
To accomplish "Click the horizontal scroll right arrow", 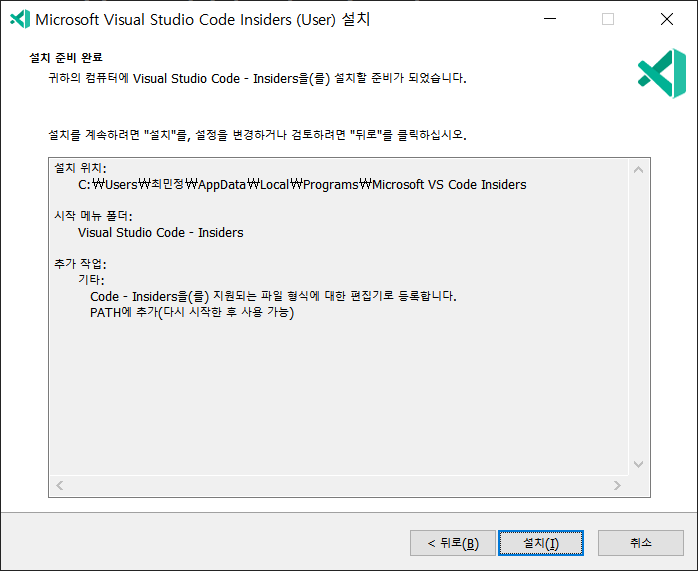I will tap(617, 485).
